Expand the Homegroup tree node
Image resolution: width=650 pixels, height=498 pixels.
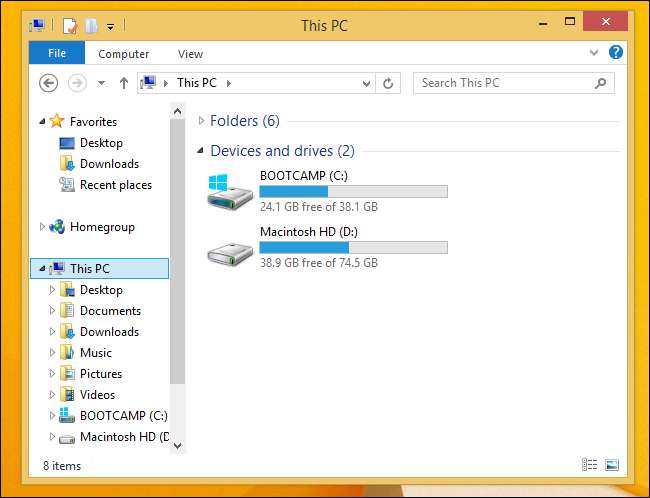42,227
